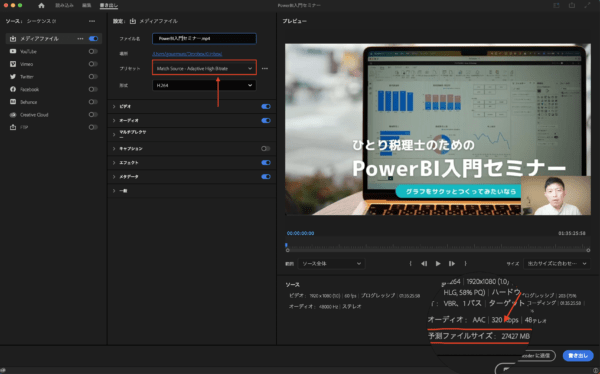Click the Home icon in the header
This screenshot has width=600, height=374.
click(41, 5)
